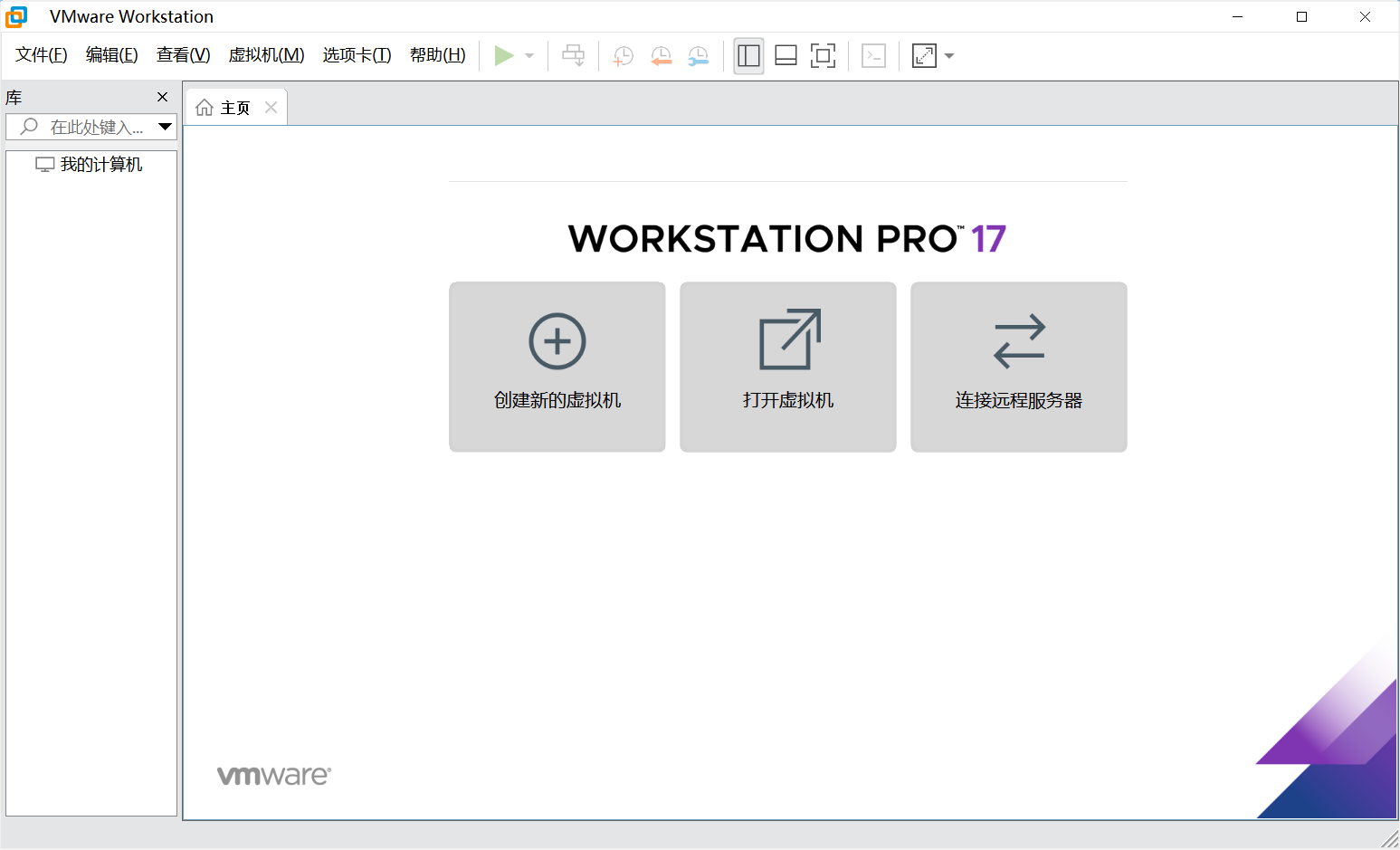Click the revert snapshot icon
Viewport: 1400px width, 850px height.
pyautogui.click(x=661, y=55)
